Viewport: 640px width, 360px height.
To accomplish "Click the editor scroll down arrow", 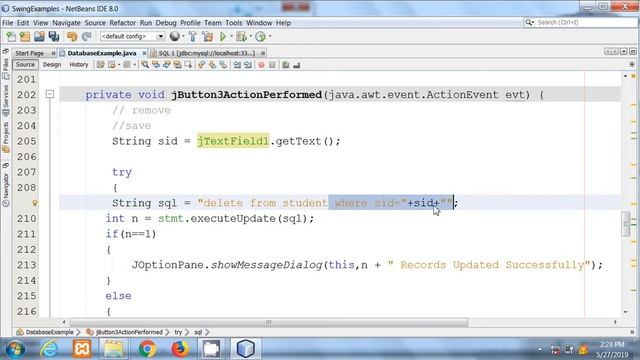I will coord(626,312).
